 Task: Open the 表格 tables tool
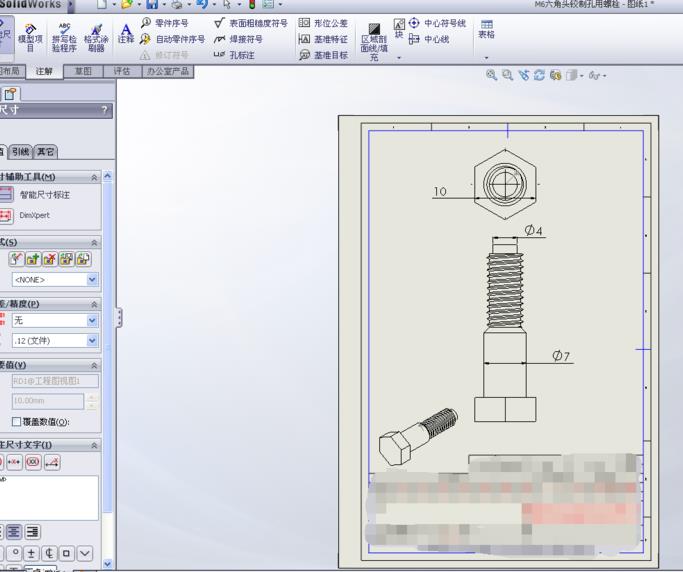point(487,29)
